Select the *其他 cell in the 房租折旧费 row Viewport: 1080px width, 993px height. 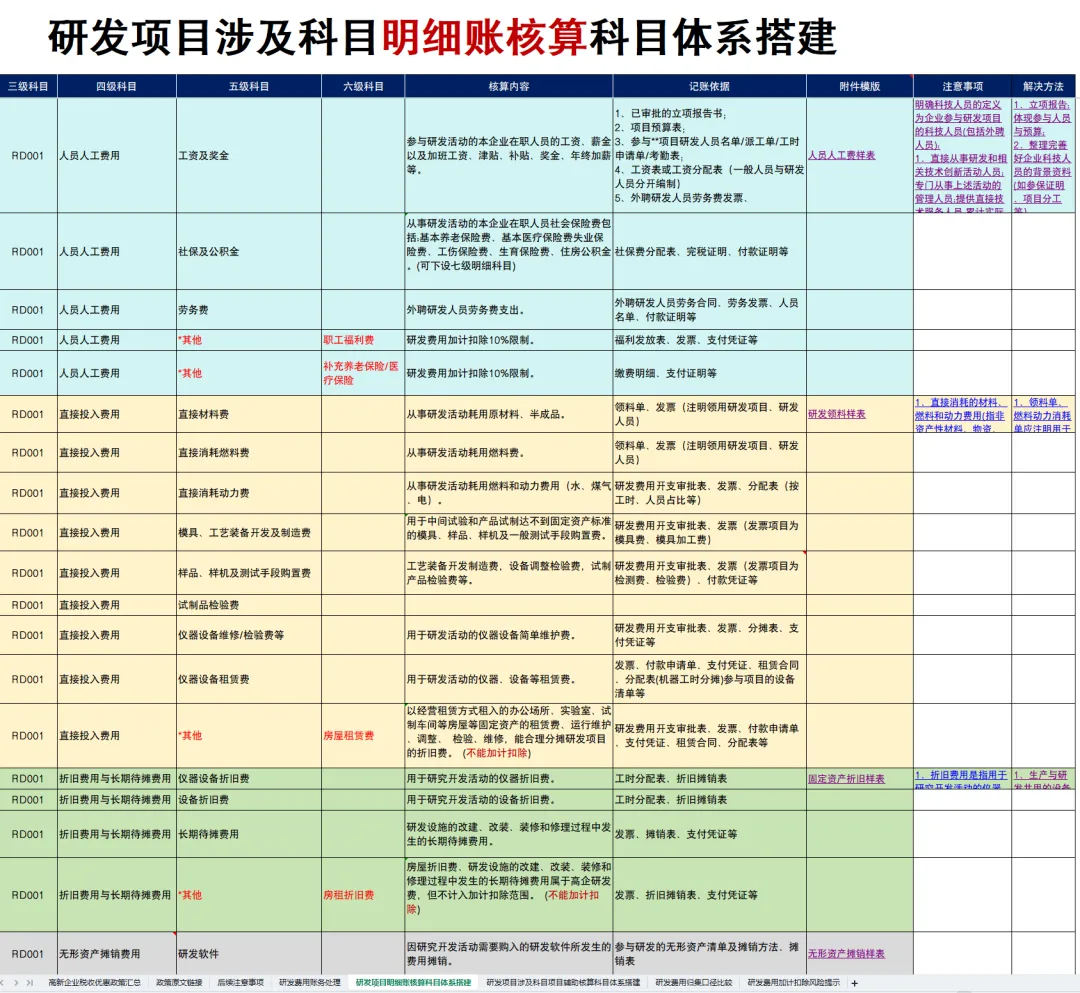point(249,895)
